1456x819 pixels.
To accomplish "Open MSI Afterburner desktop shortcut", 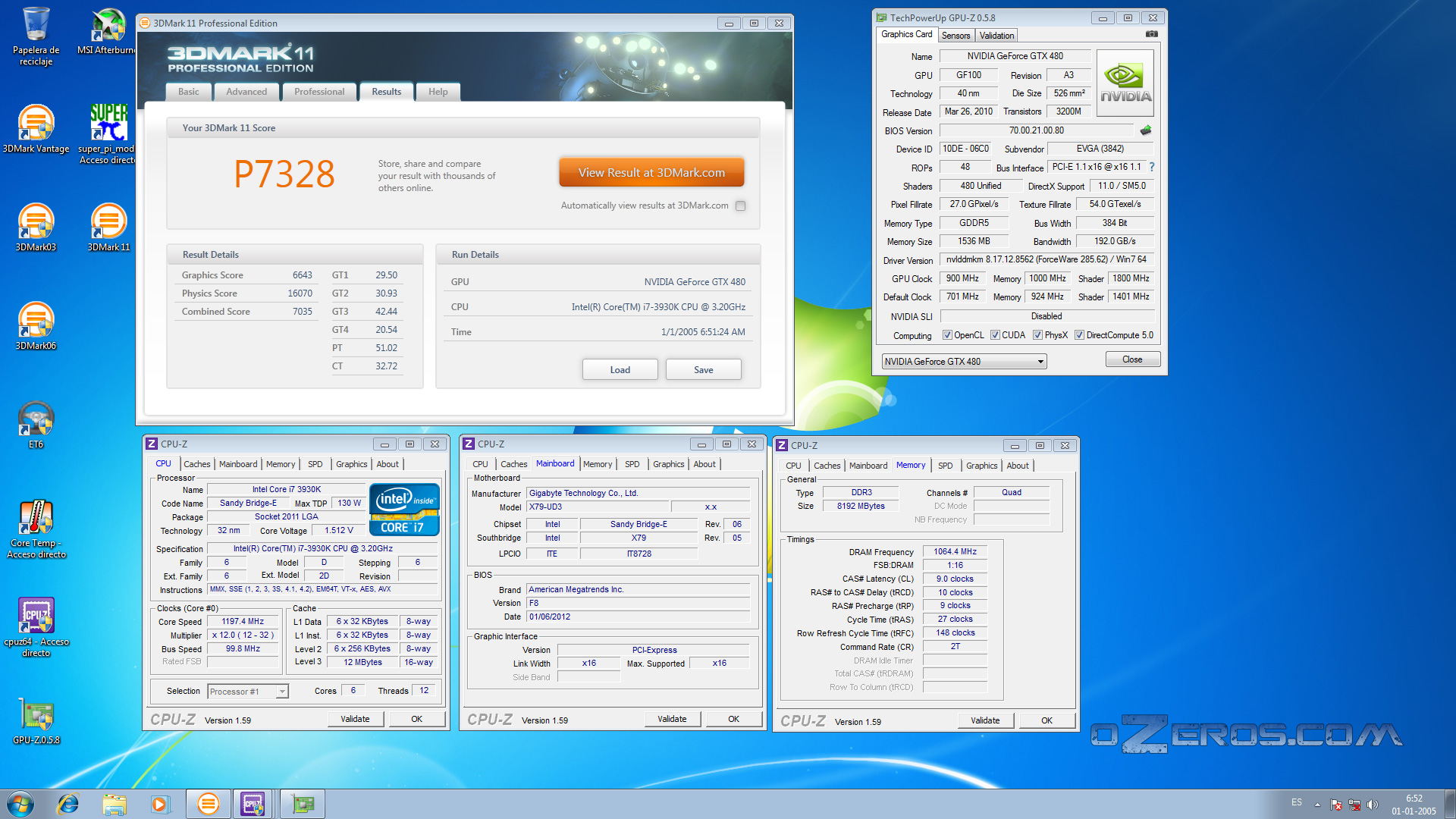I will (108, 30).
